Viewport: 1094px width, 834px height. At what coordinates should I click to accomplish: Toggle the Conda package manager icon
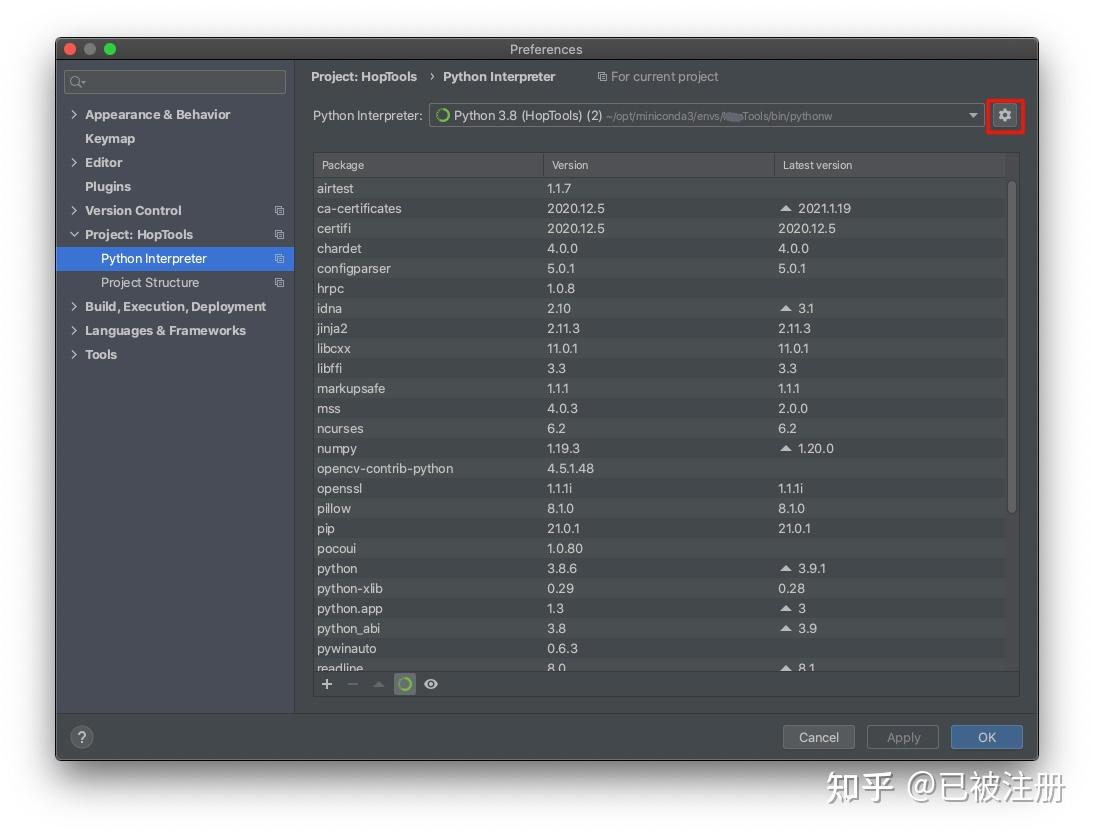[x=405, y=684]
